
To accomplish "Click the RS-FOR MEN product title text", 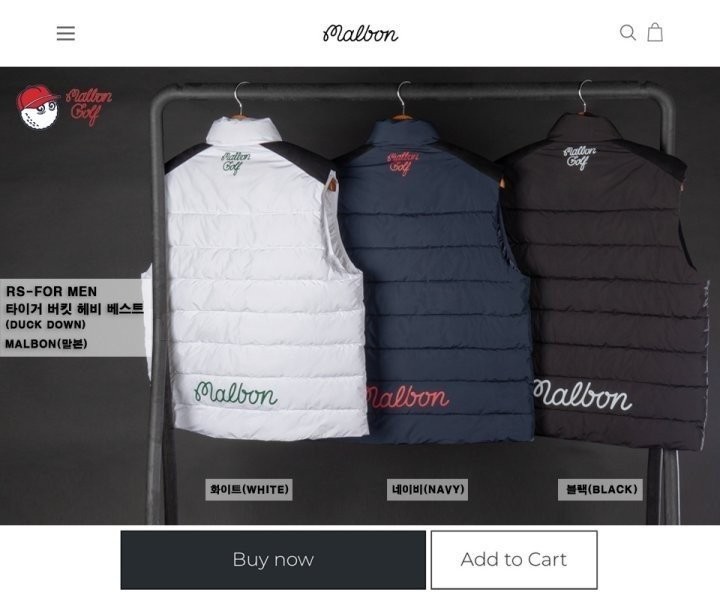I will [x=51, y=292].
